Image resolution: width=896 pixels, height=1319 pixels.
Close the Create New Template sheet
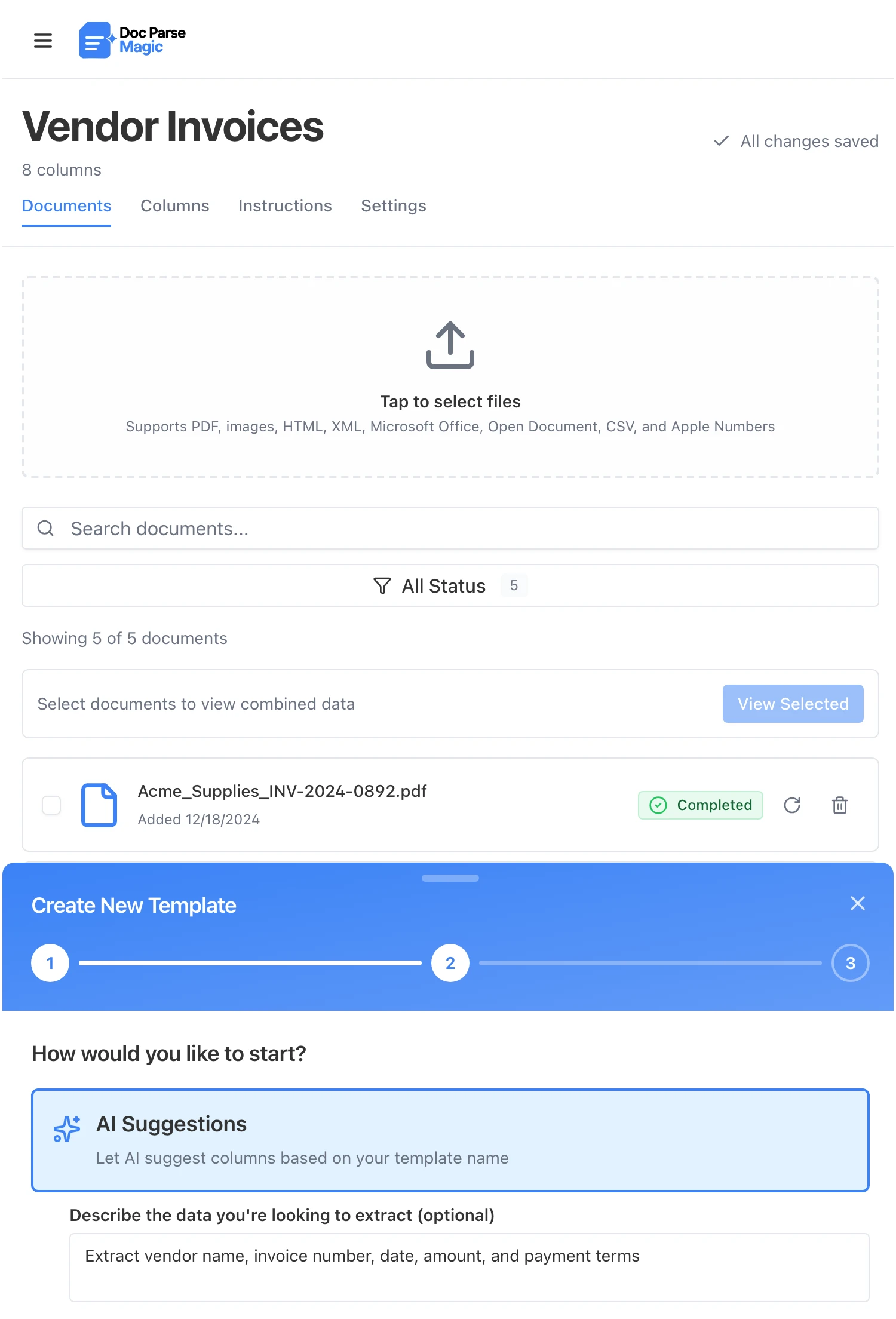pos(858,904)
